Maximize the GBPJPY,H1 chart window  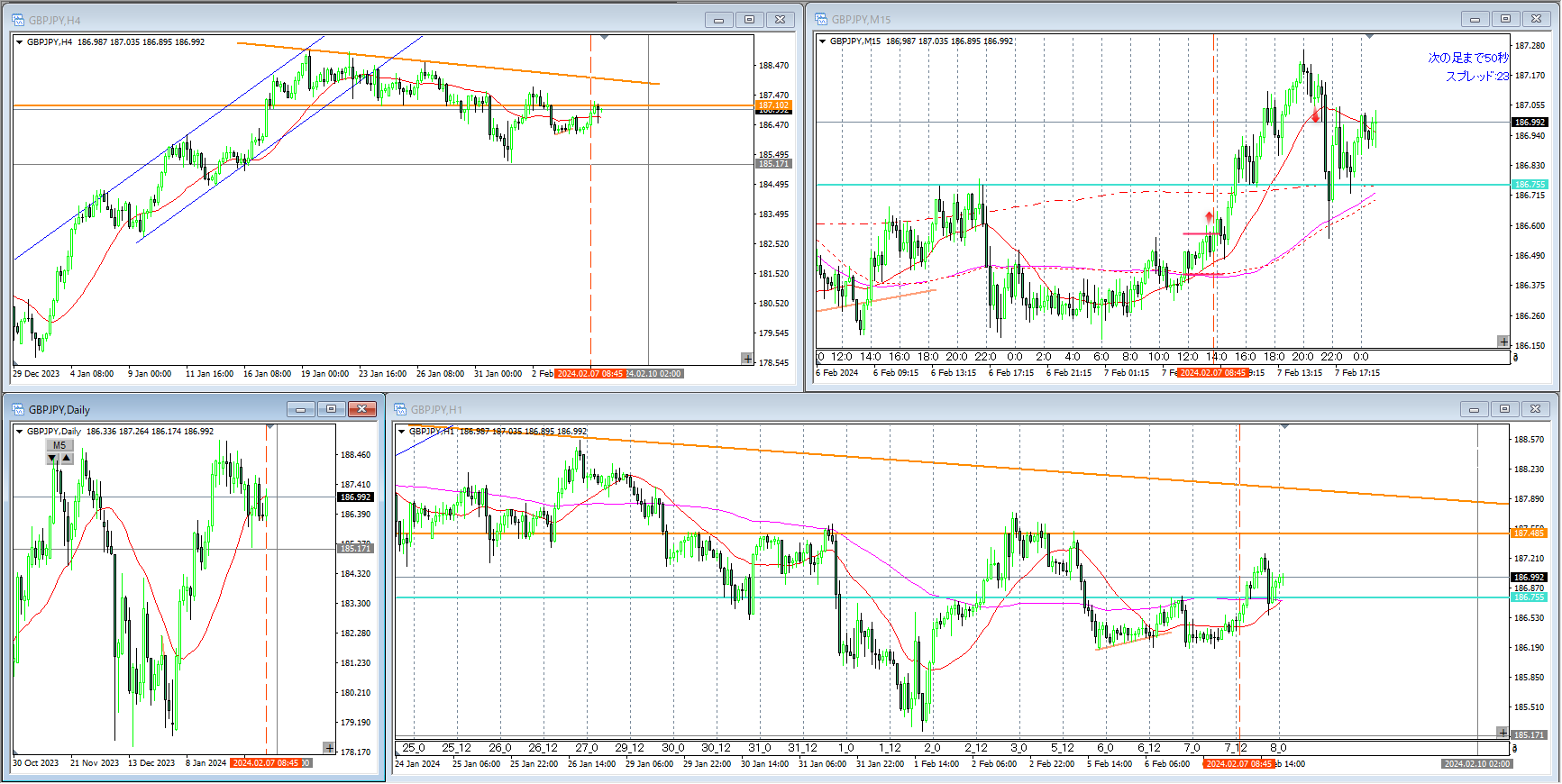[x=1505, y=409]
